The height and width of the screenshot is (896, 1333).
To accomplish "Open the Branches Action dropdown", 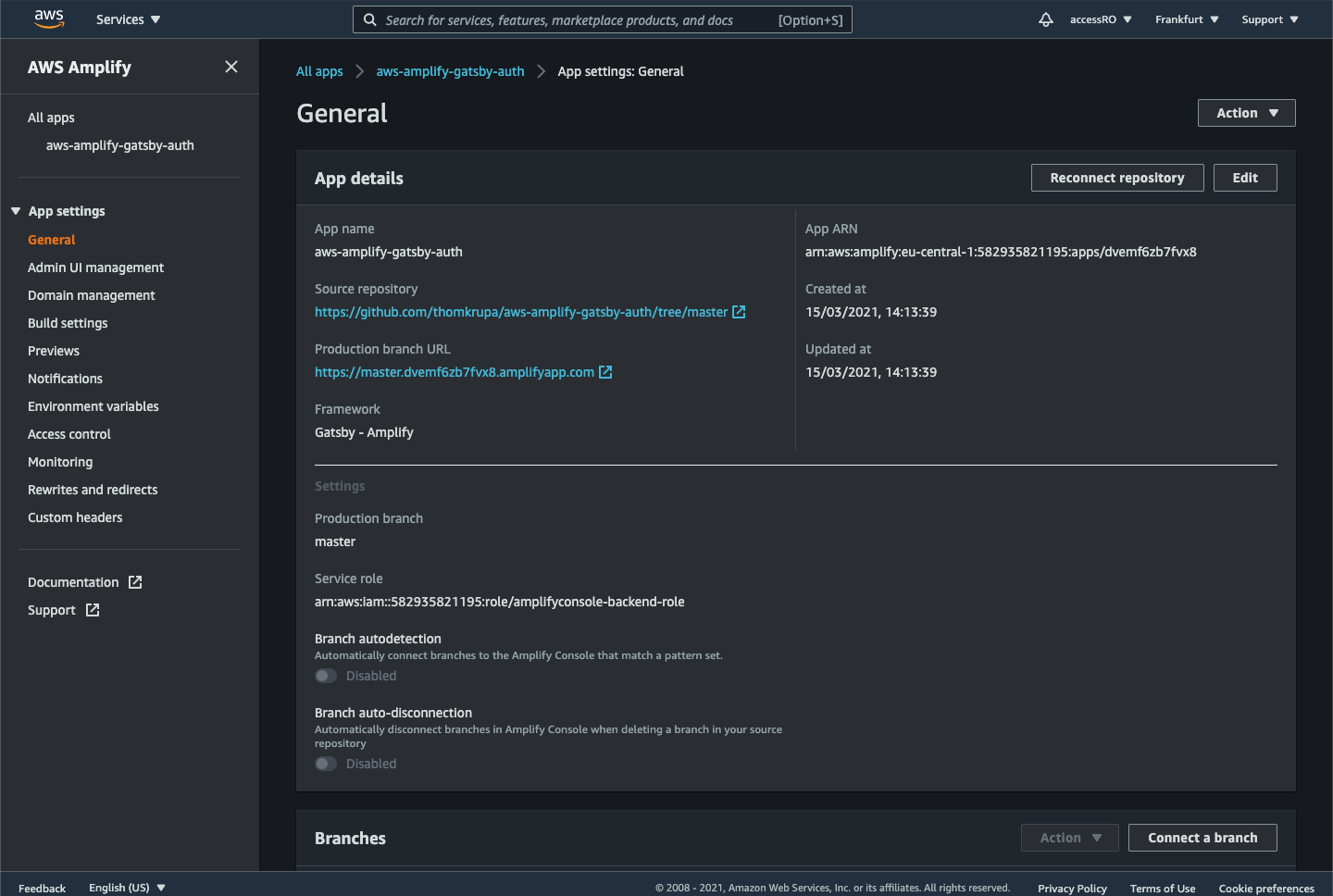I will pyautogui.click(x=1070, y=838).
